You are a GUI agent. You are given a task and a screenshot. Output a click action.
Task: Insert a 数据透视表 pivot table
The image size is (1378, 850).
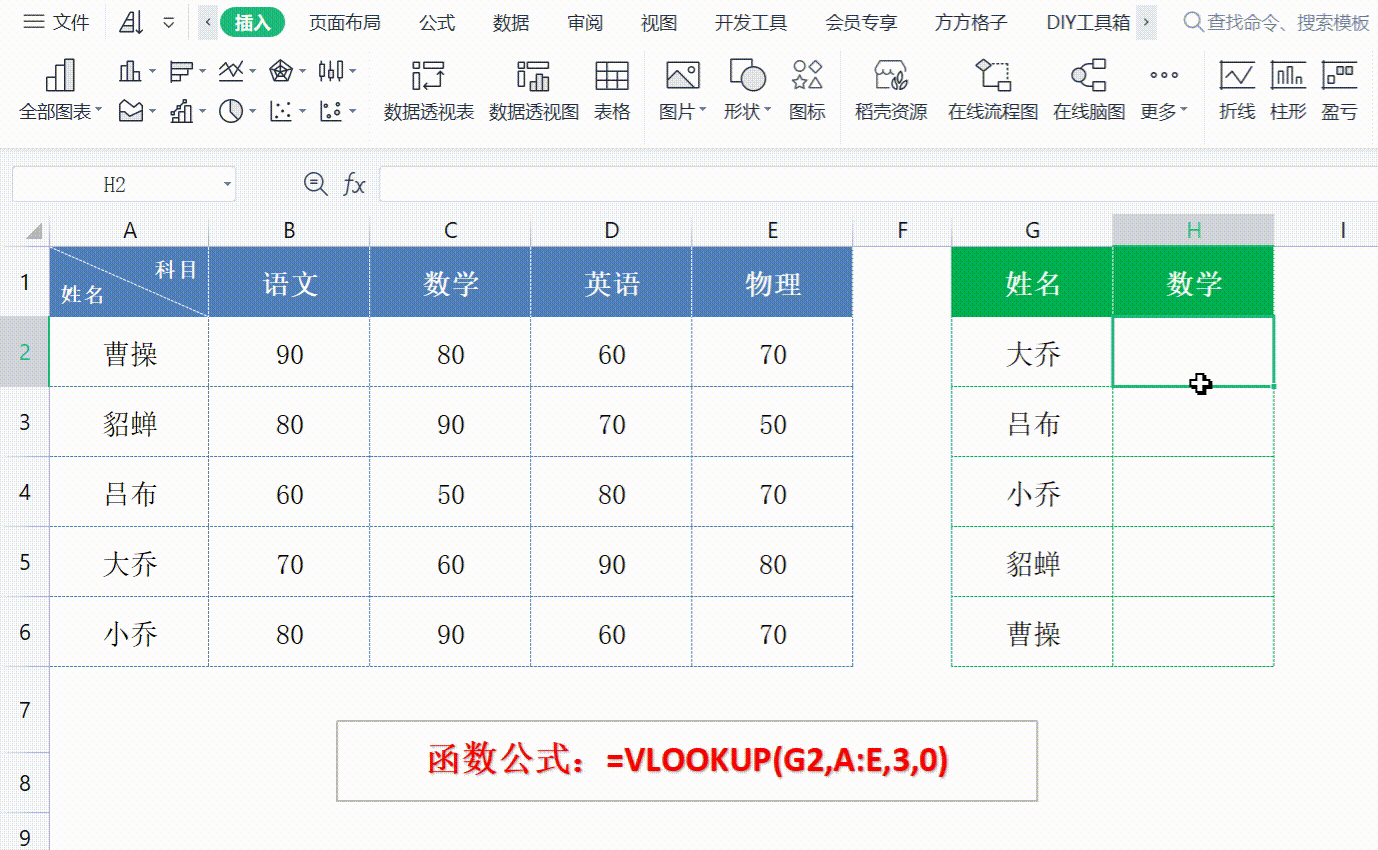pyautogui.click(x=428, y=90)
